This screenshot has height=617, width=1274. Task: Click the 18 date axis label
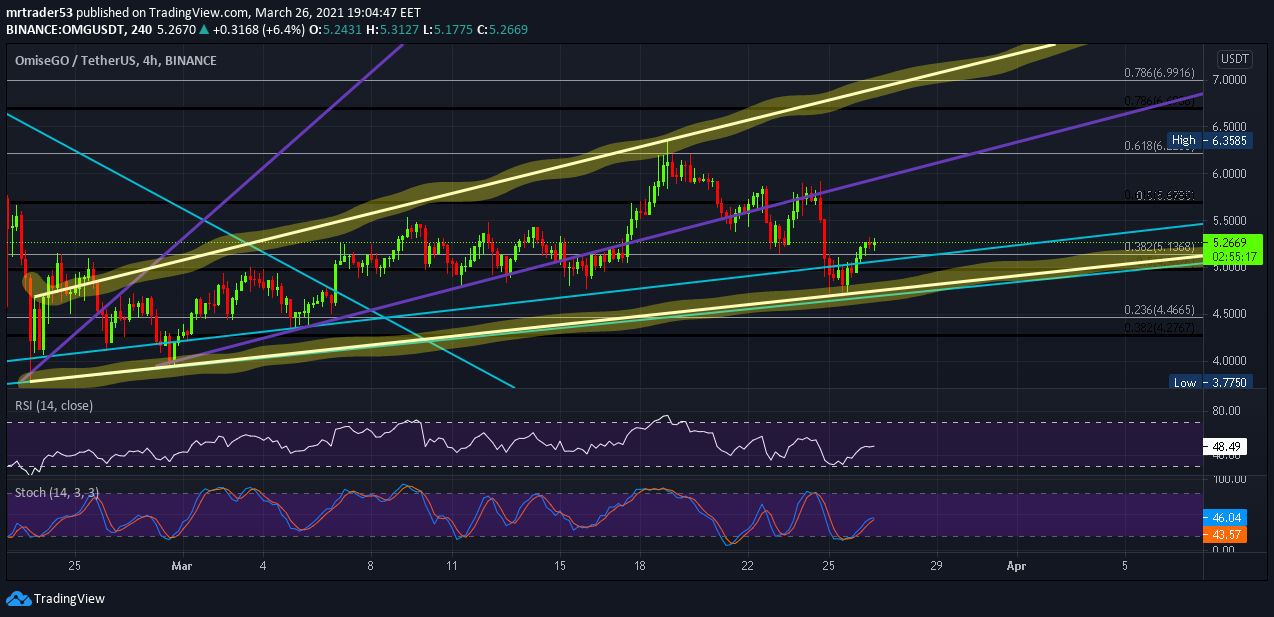point(640,566)
